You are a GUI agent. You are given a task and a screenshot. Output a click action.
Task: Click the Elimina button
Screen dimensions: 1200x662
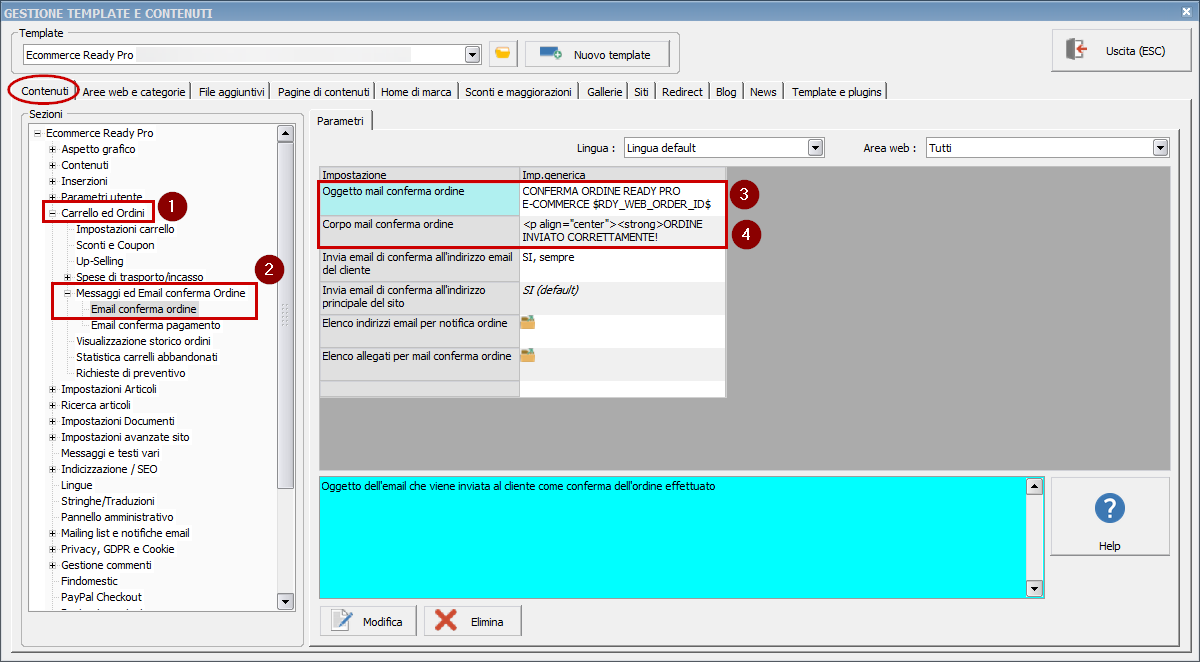point(473,621)
